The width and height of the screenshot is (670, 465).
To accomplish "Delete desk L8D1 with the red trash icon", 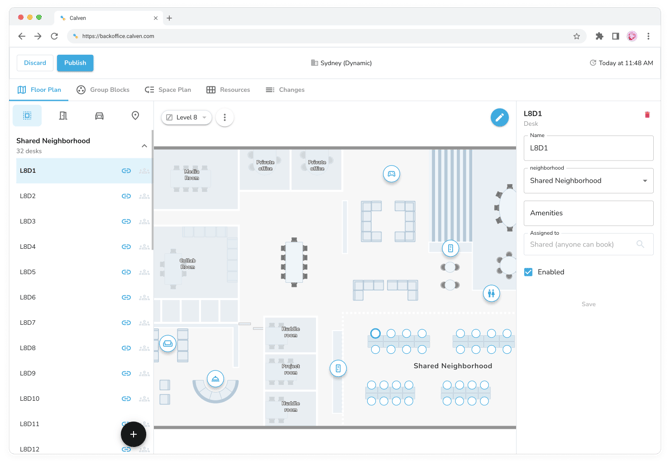I will [647, 115].
